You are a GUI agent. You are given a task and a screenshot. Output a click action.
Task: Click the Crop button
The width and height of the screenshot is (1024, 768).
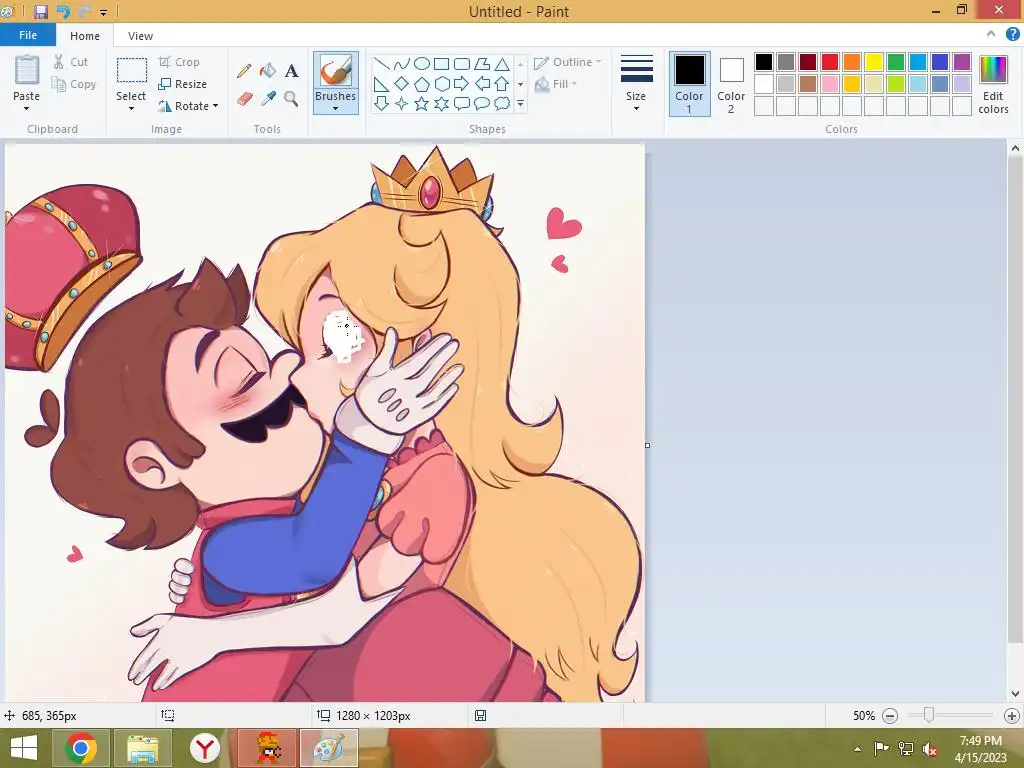click(179, 62)
